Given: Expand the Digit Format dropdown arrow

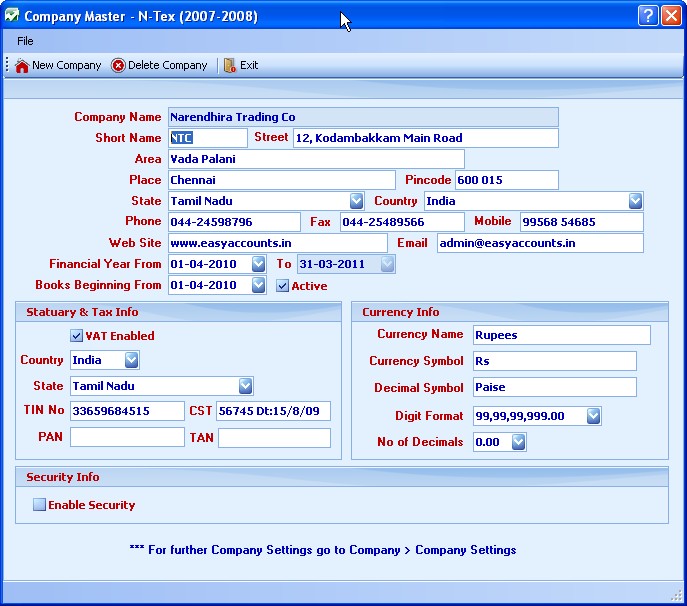Looking at the screenshot, I should (593, 416).
